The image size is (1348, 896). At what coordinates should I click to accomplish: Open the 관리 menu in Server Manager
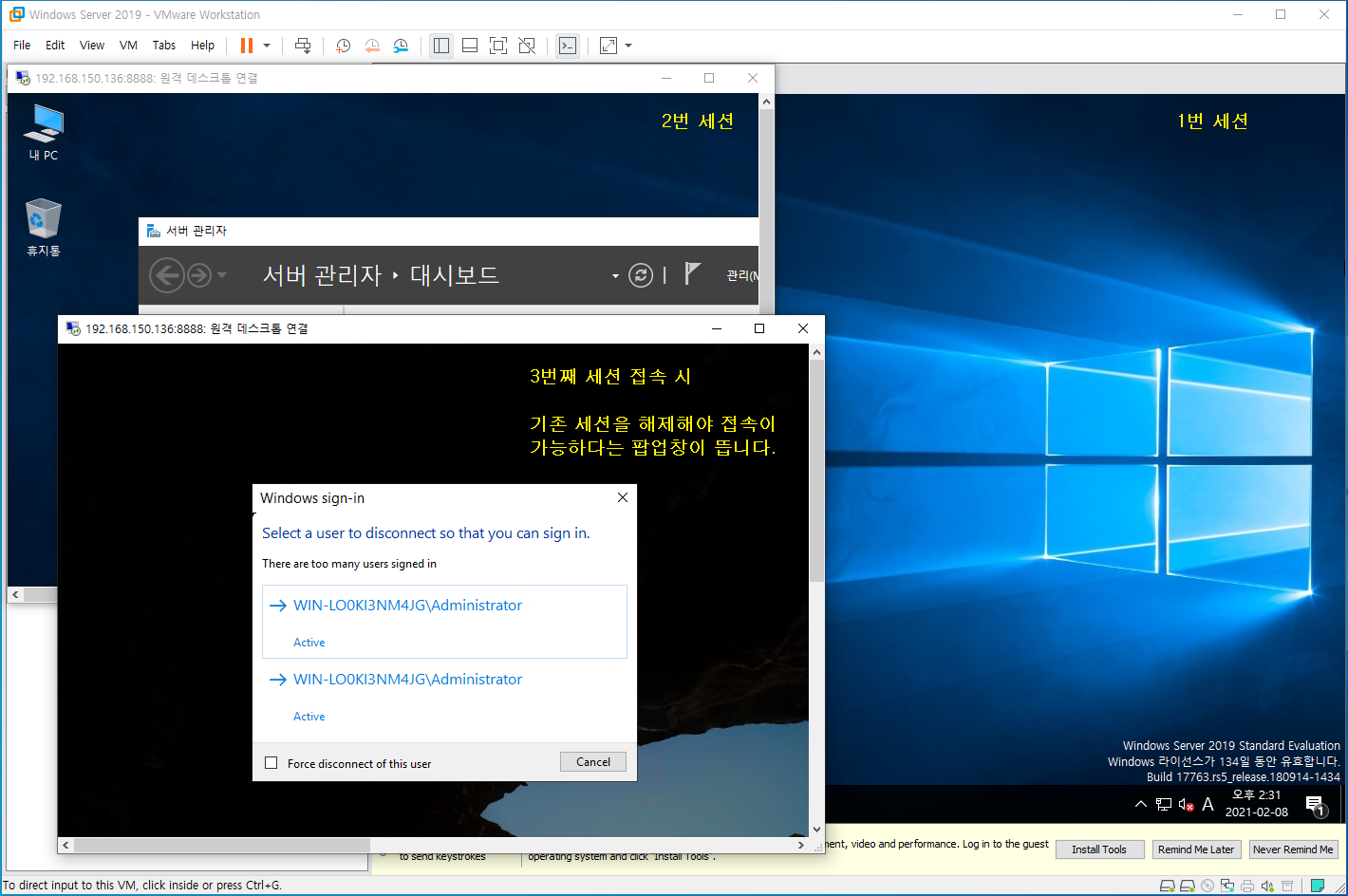[741, 275]
